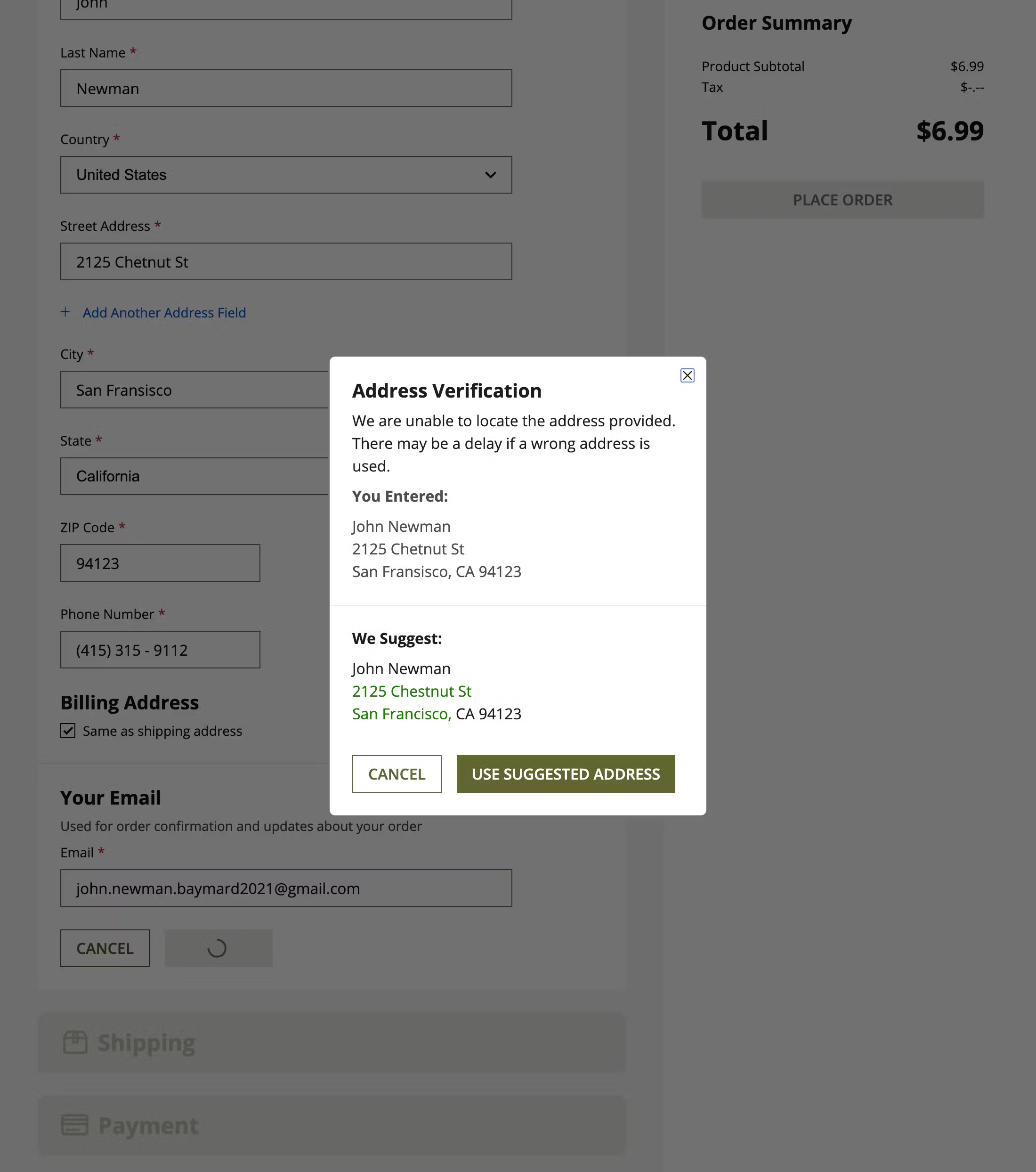Click the Phone Number field
The width and height of the screenshot is (1036, 1172).
160,650
